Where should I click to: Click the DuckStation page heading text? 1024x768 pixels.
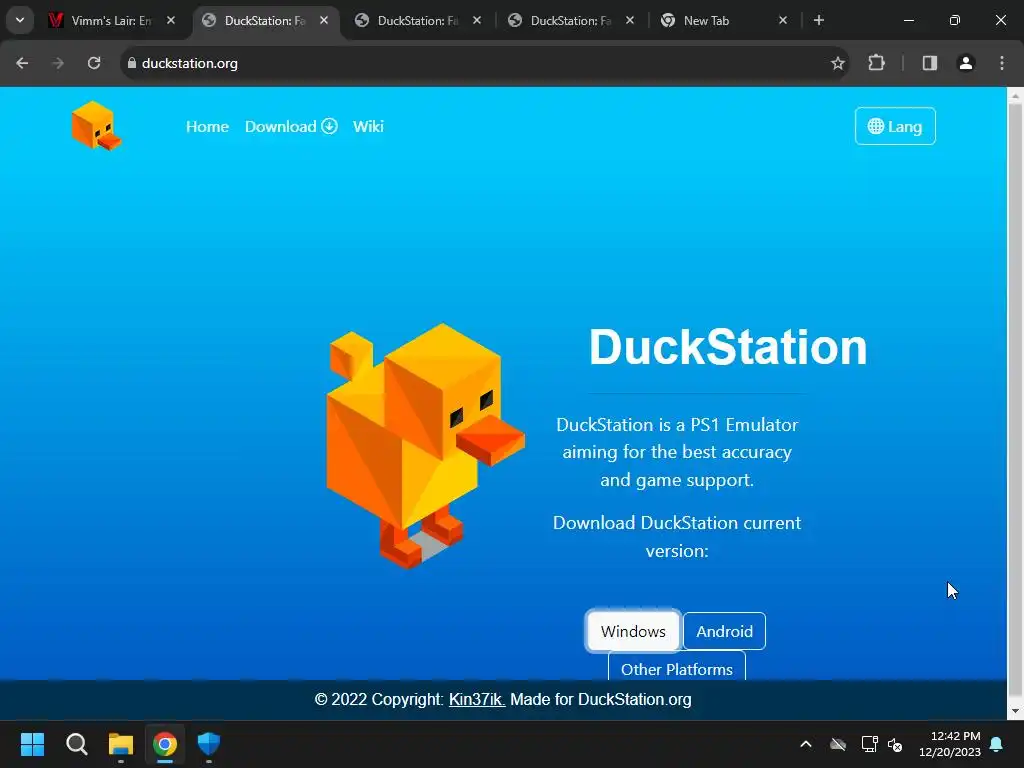(x=728, y=347)
